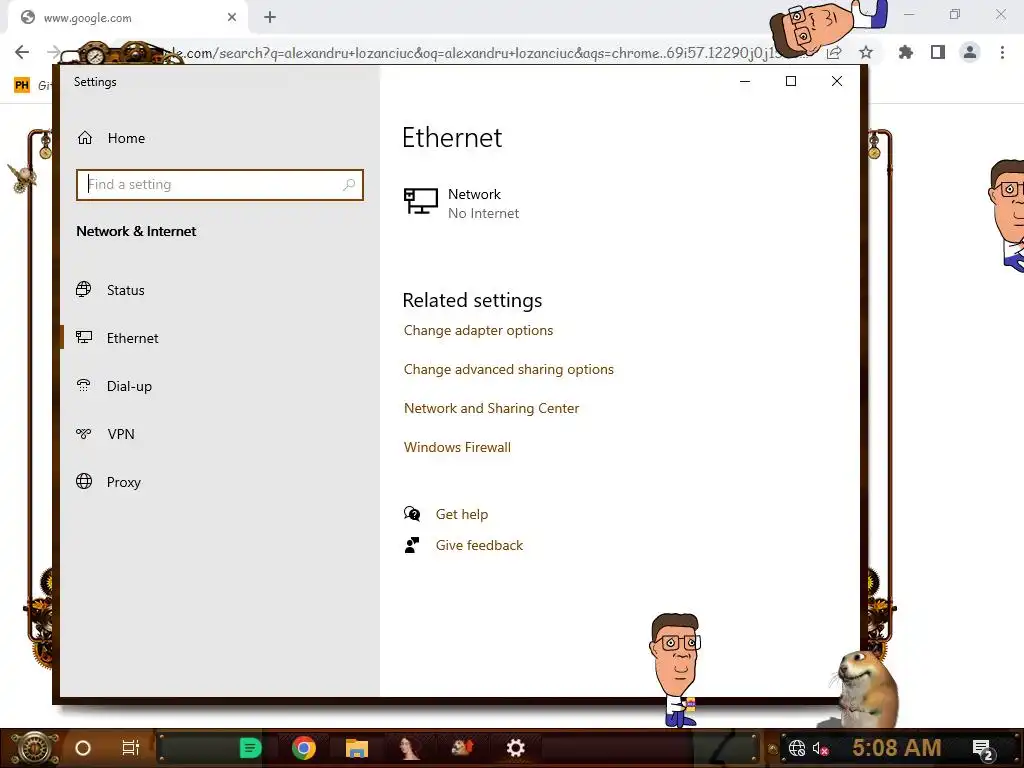Open the taskbar app next to Settings gear
This screenshot has width=1024, height=768.
tap(462, 748)
